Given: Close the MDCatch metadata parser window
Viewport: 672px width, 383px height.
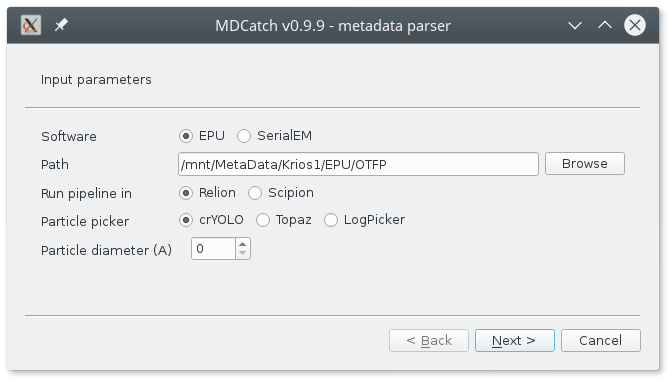Looking at the screenshot, I should [635, 25].
